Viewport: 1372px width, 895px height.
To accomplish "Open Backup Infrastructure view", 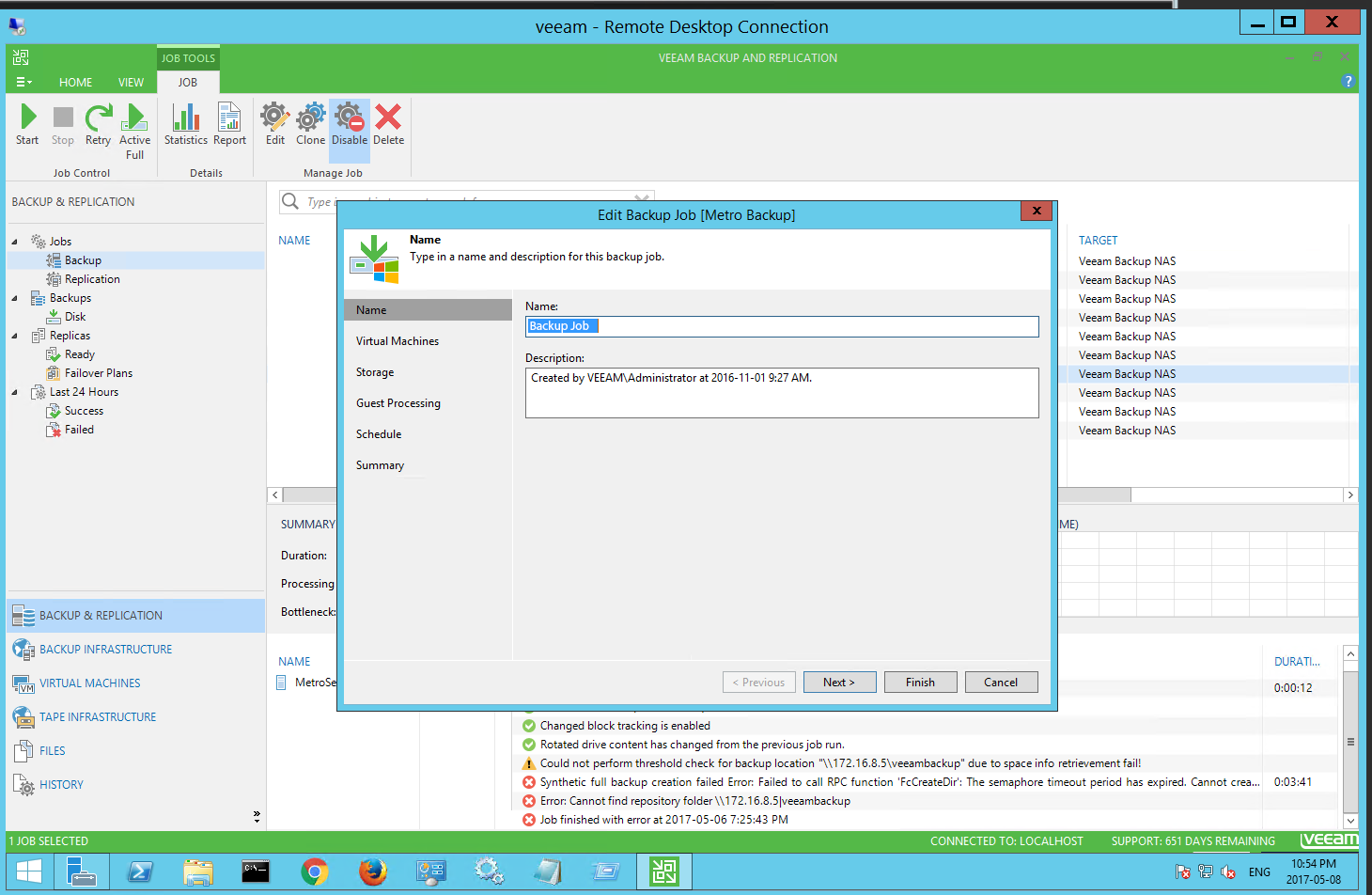I will 105,650.
